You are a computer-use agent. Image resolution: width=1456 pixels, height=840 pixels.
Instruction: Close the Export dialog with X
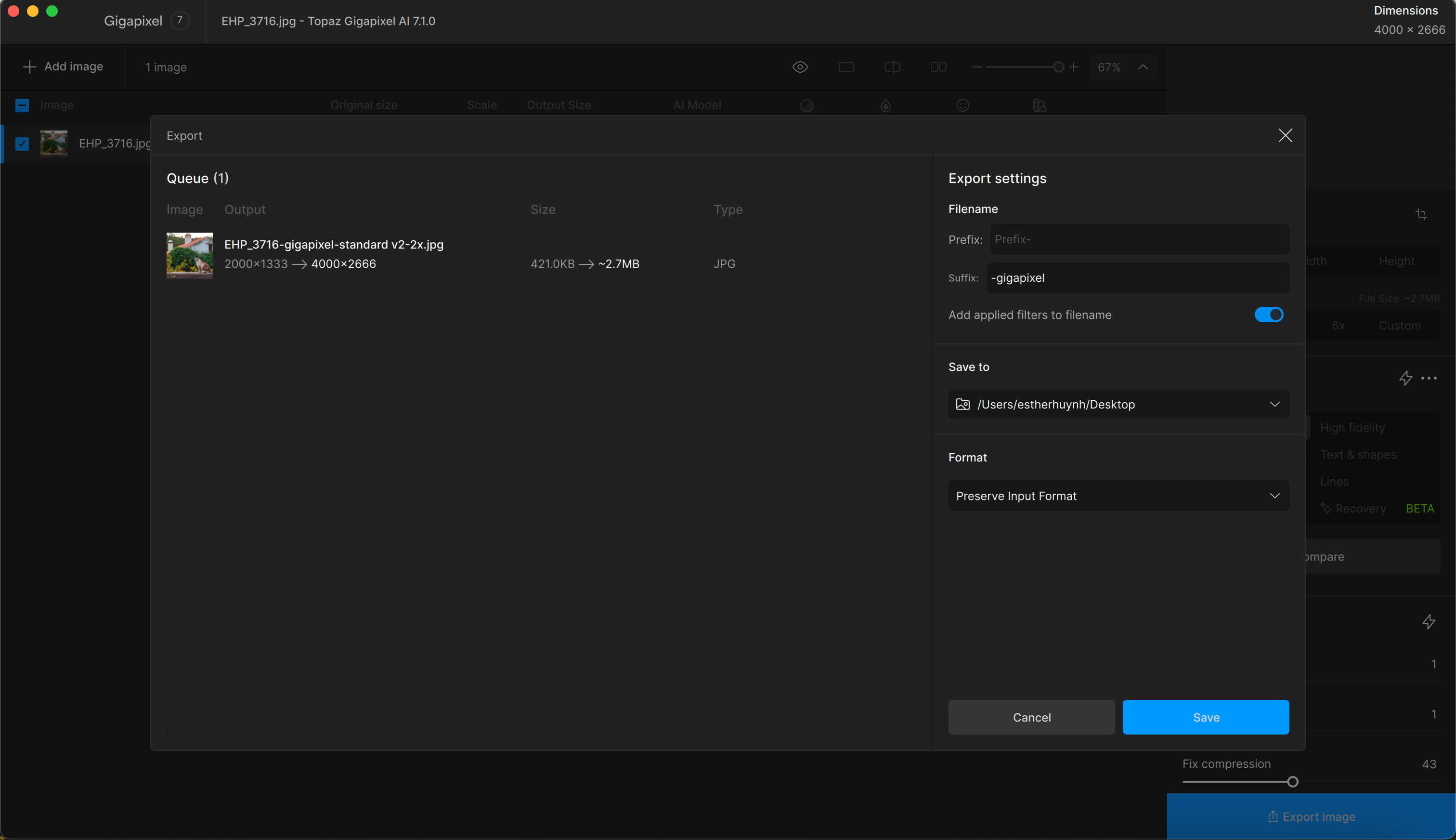coord(1285,135)
